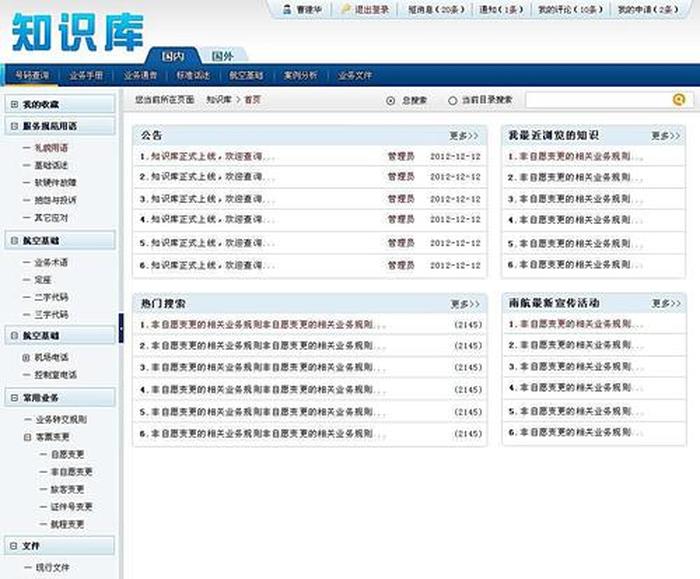Screen dimensions: 700x579
Task: Select the 总搜索 radio button
Action: [390, 100]
